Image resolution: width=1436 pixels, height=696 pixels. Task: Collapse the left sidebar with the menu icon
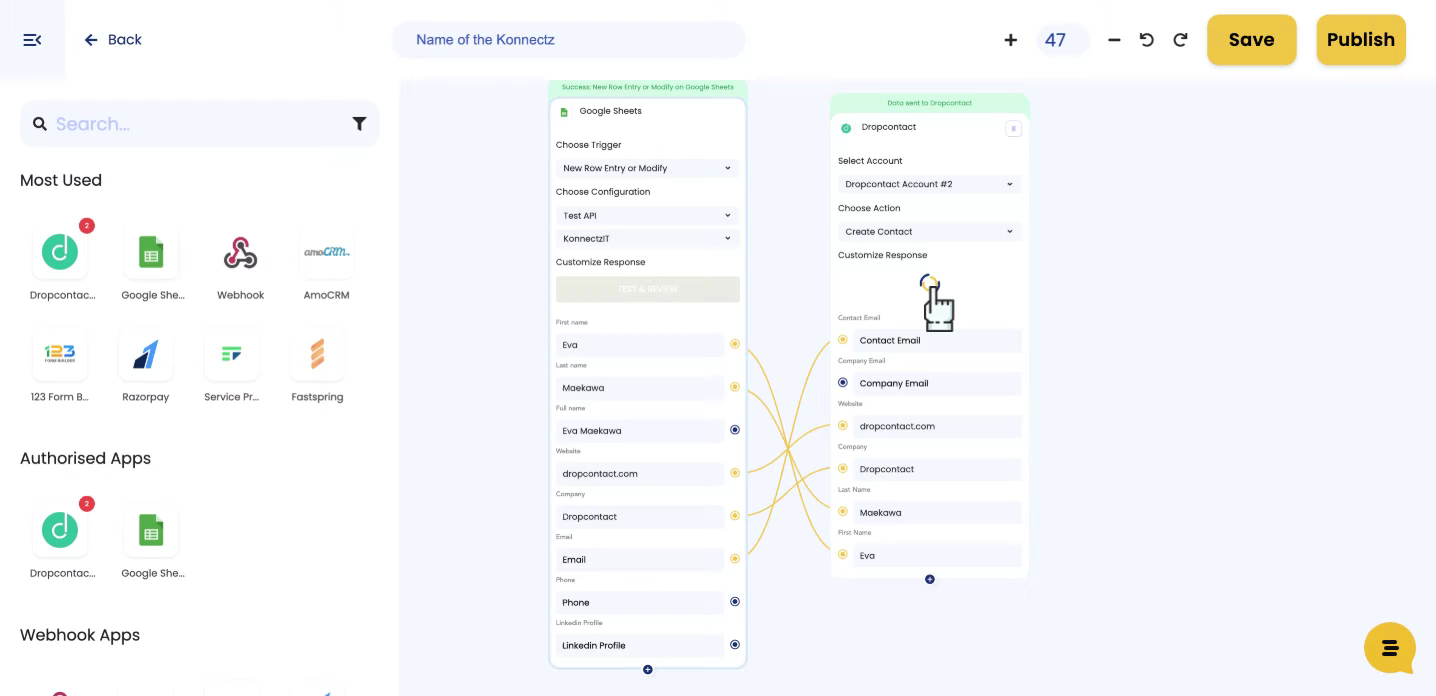(x=32, y=40)
